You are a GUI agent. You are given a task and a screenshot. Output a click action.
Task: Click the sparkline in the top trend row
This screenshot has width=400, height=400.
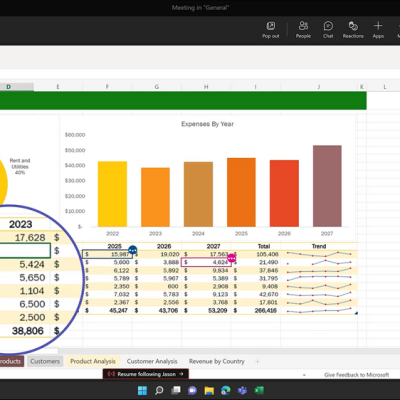[319, 254]
